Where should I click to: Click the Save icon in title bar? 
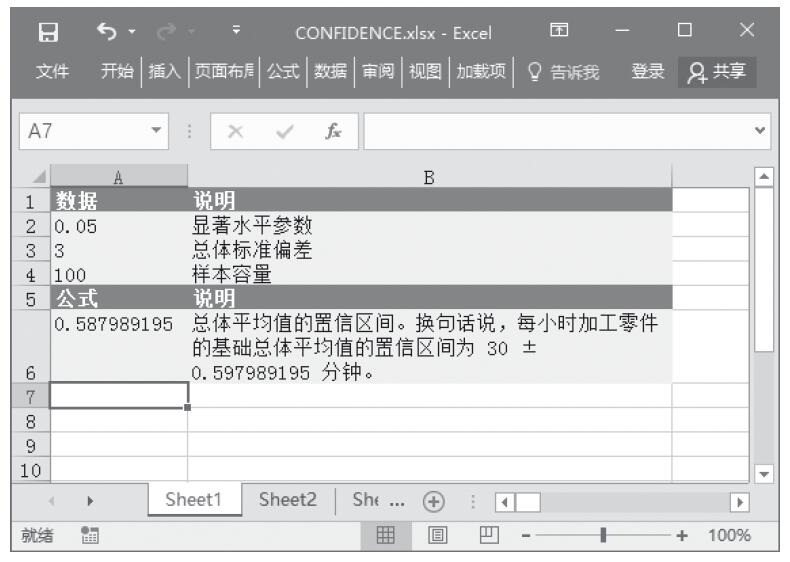coord(45,33)
